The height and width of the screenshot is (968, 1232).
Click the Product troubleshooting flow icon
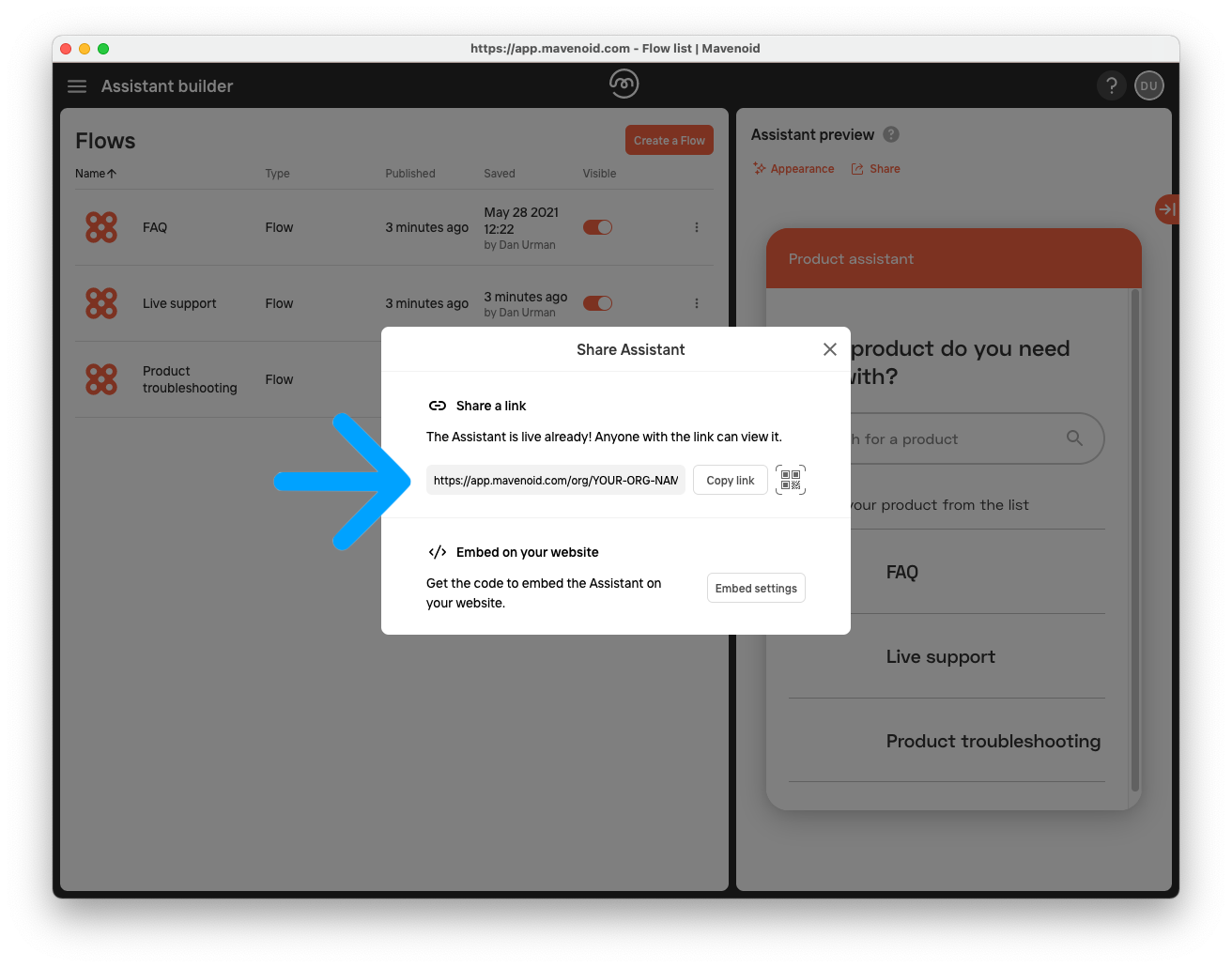[101, 379]
